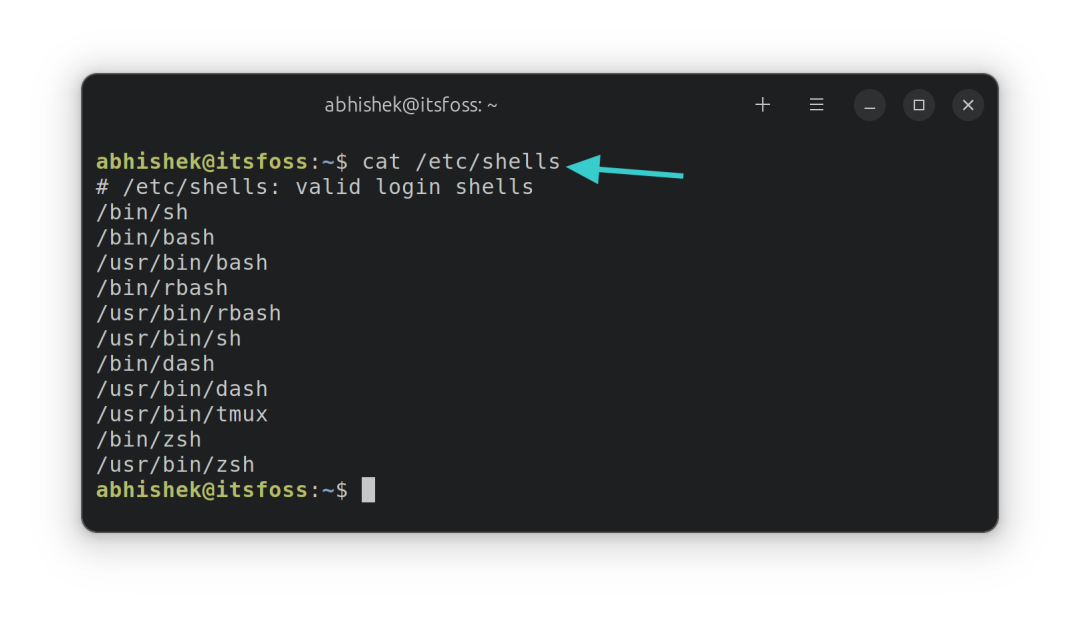The width and height of the screenshot is (1080, 622).
Task: Click the /bin/rbash entry
Action: tap(162, 288)
